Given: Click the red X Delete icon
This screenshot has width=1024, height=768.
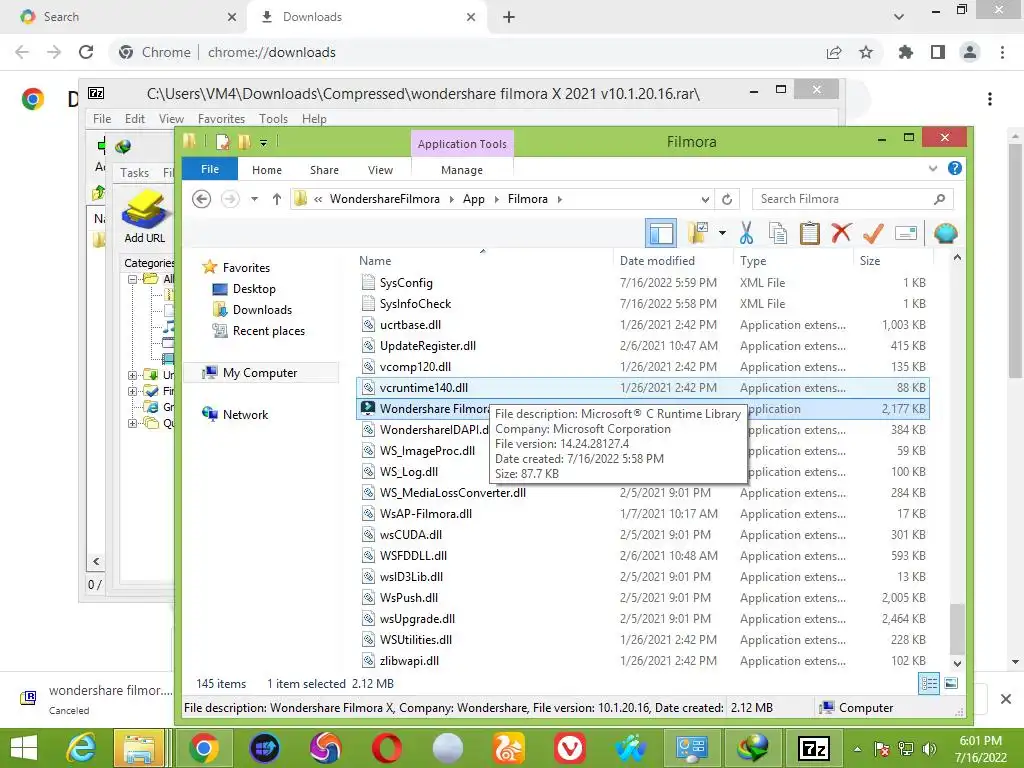Looking at the screenshot, I should [841, 232].
